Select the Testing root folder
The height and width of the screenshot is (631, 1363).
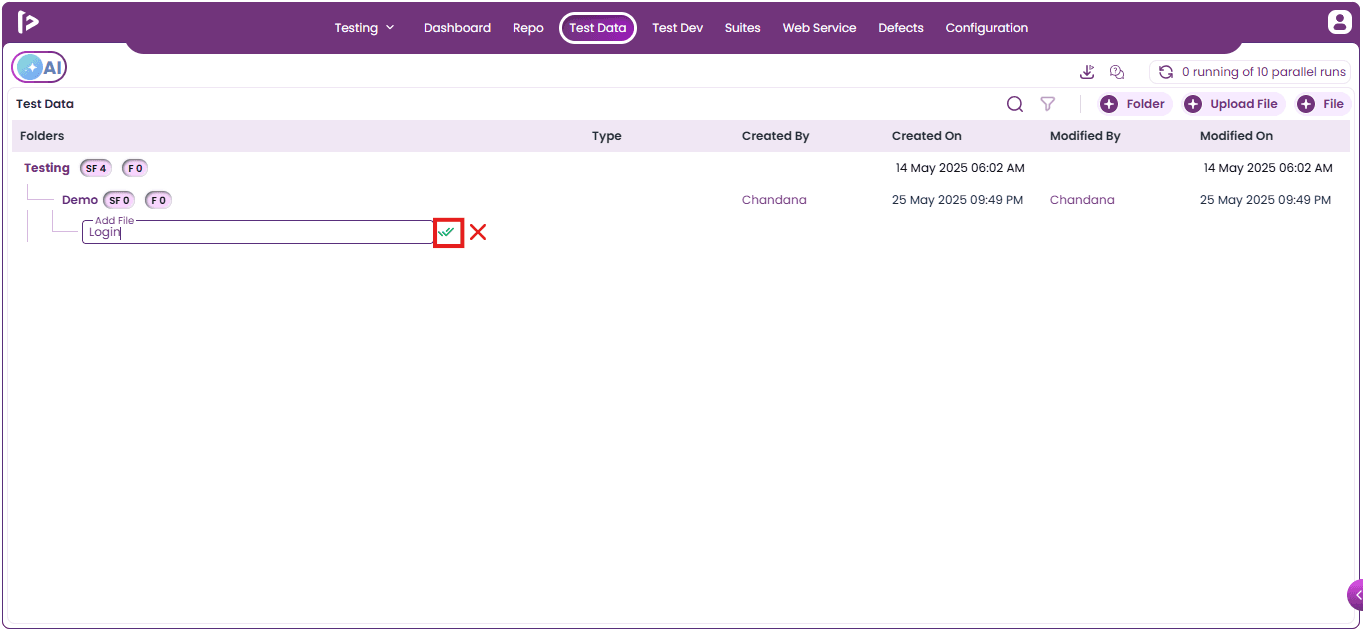47,168
